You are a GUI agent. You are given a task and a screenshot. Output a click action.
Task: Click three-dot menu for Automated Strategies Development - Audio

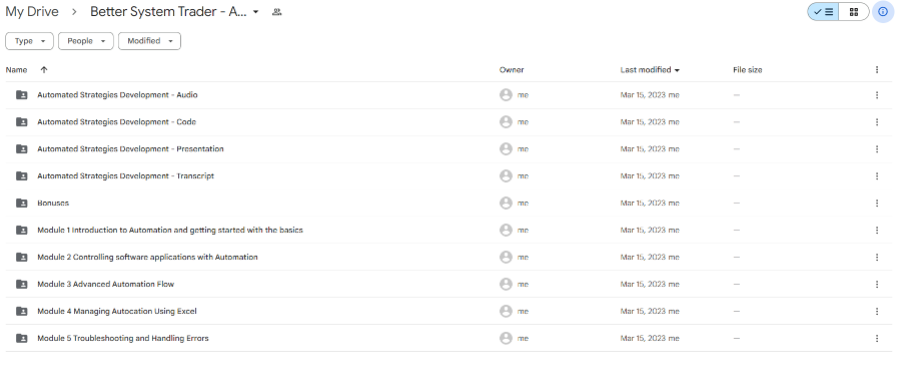(x=877, y=95)
